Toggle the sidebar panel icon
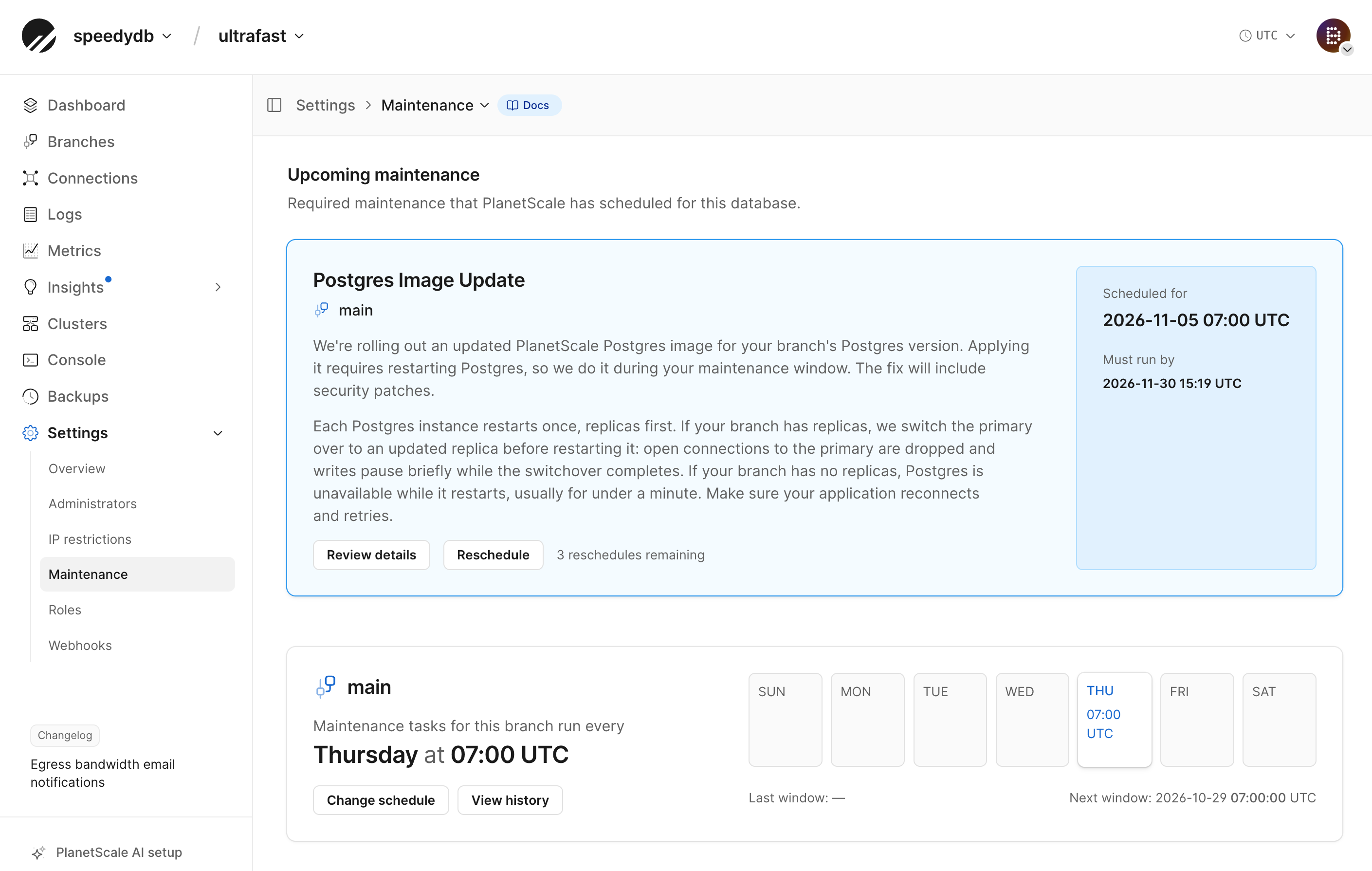1372x871 pixels. pos(274,105)
